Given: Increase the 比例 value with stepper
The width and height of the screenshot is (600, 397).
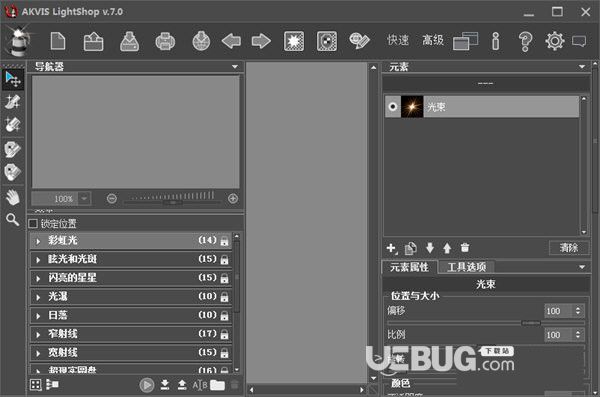Looking at the screenshot, I should pos(578,332).
